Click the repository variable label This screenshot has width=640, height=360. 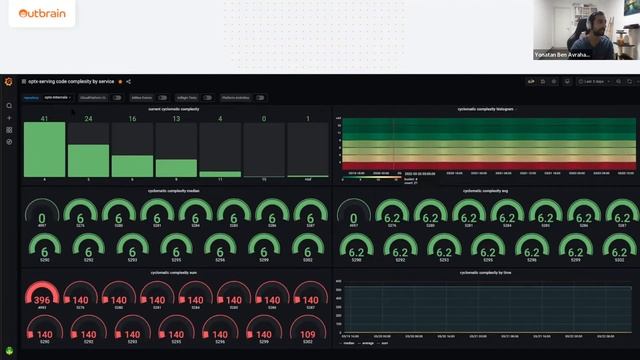click(x=31, y=98)
